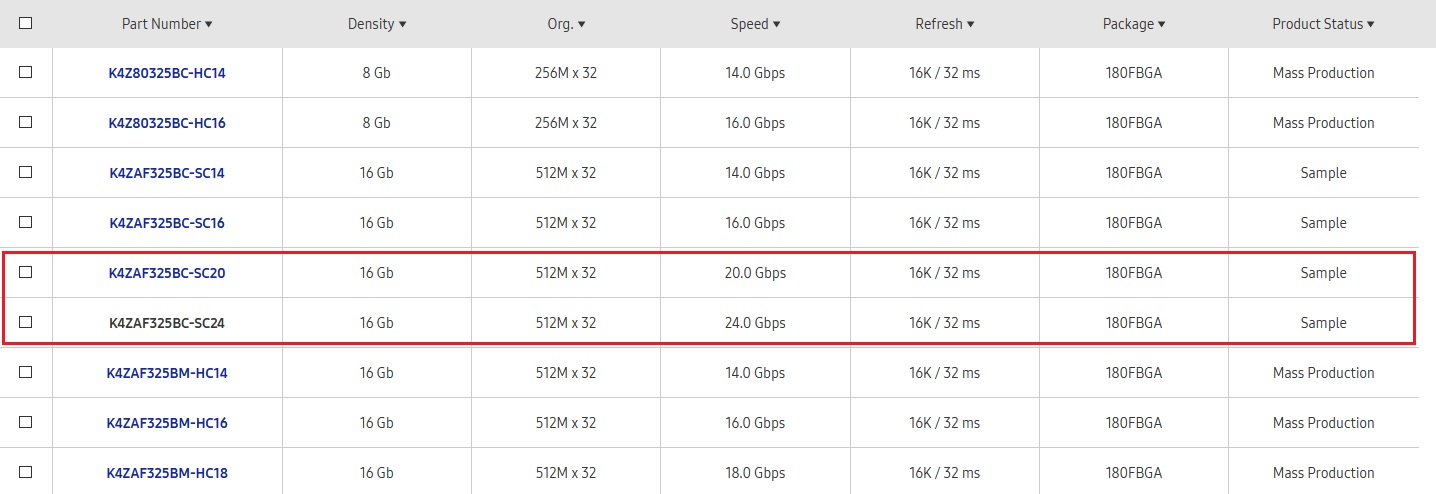Open the K4ZAF325BM-HC16 product link
Screen dimensions: 1436x494
(167, 423)
